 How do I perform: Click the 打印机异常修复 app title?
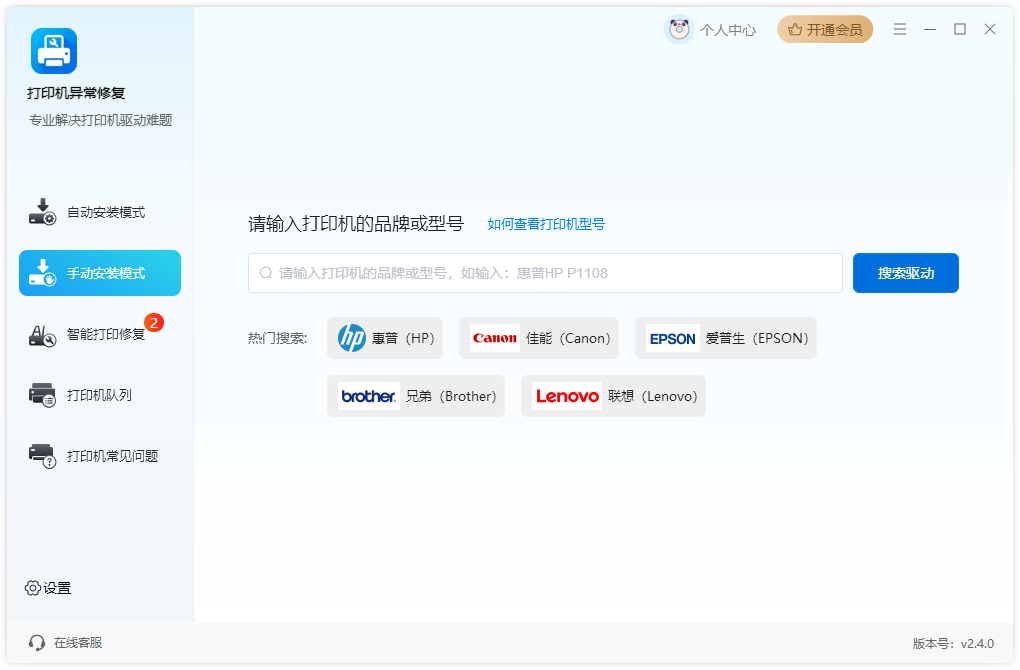click(x=76, y=93)
